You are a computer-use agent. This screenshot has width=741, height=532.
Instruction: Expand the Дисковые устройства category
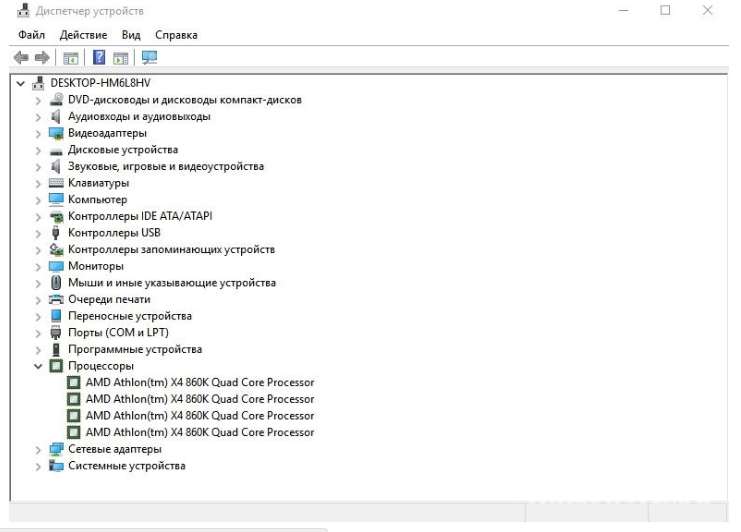tap(38, 150)
